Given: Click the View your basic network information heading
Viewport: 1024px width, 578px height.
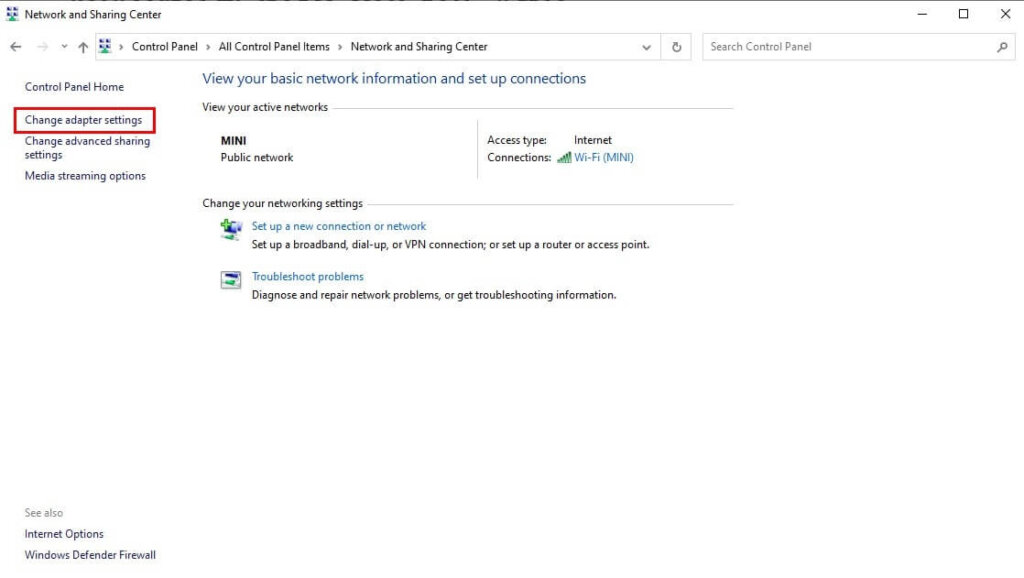Looking at the screenshot, I should pyautogui.click(x=394, y=78).
